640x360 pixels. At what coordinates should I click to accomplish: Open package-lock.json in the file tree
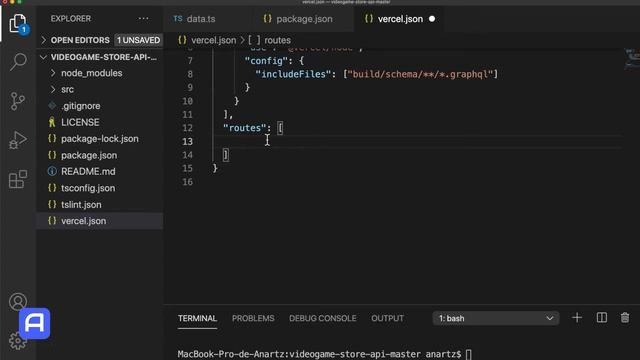(x=100, y=139)
